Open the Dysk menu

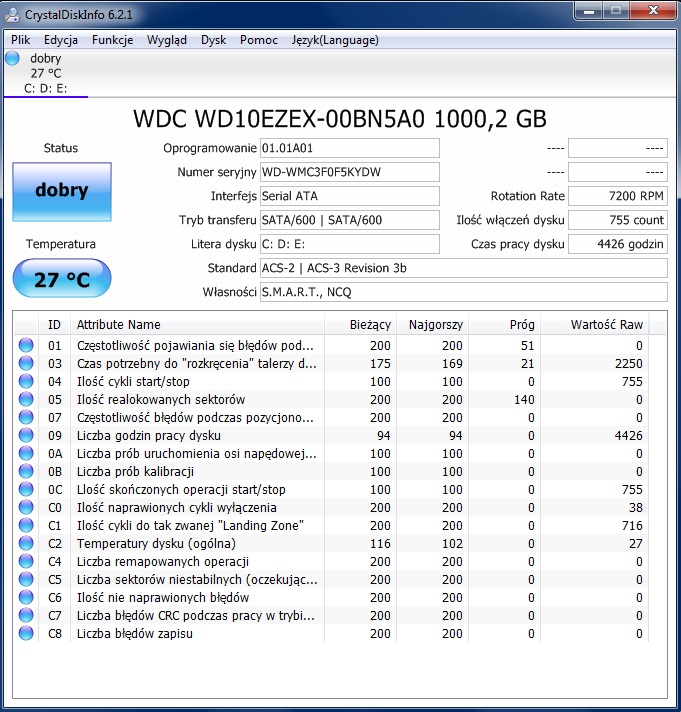tap(213, 40)
